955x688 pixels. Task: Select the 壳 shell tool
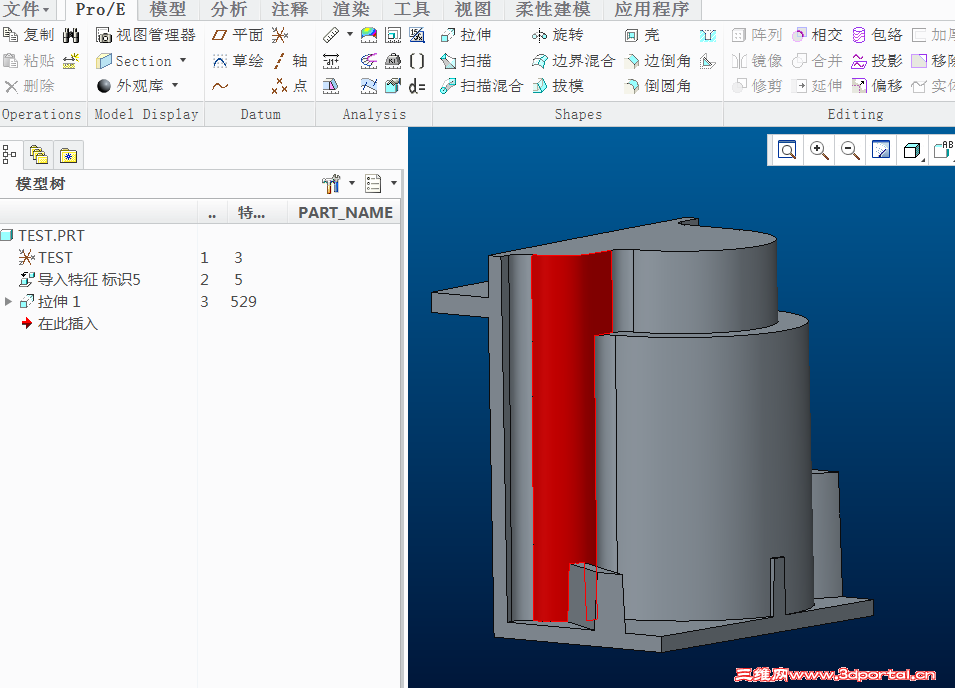(x=643, y=35)
